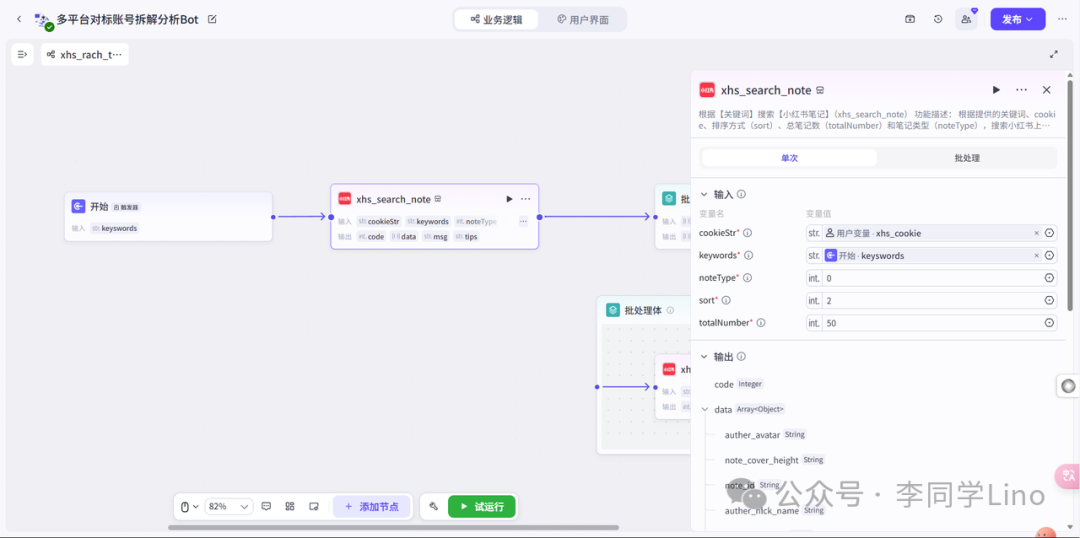
Task: Click the sort value field showing 2
Action: point(931,300)
